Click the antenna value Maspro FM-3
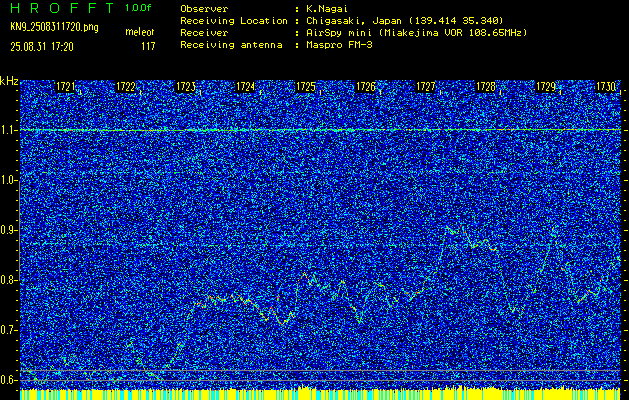This screenshot has height=400, width=629. (x=339, y=45)
